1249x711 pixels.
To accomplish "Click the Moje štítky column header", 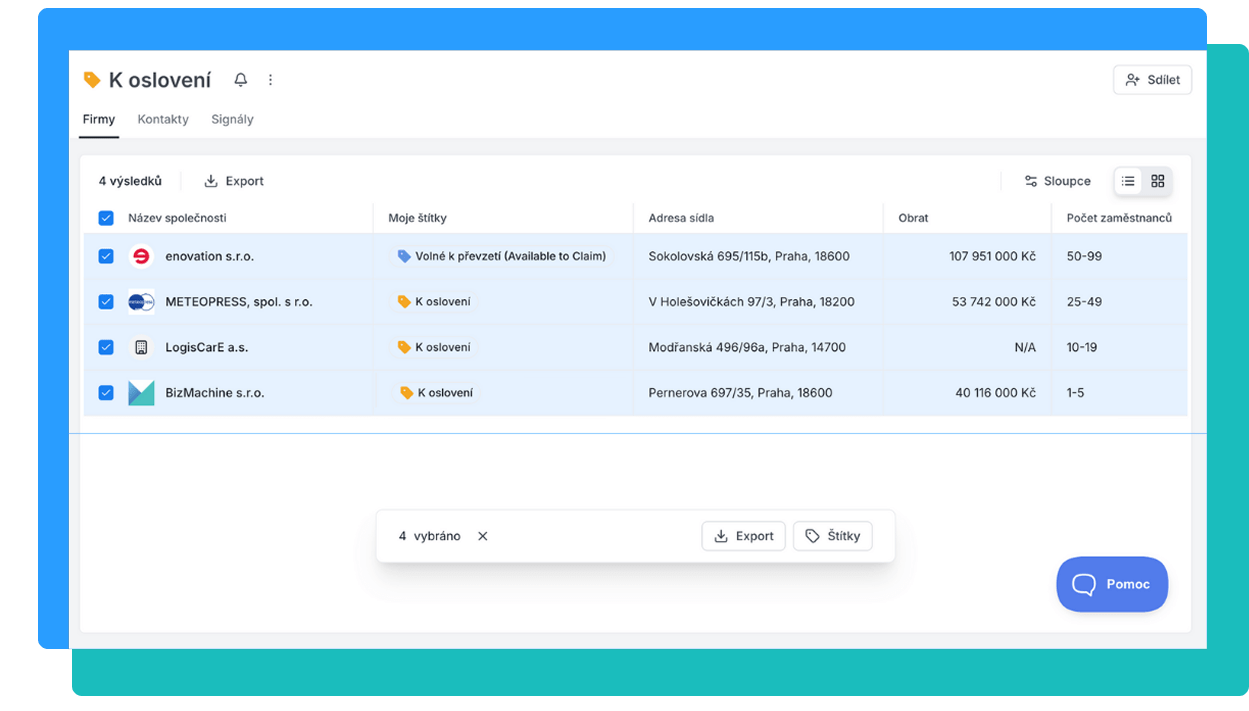I will pos(417,218).
